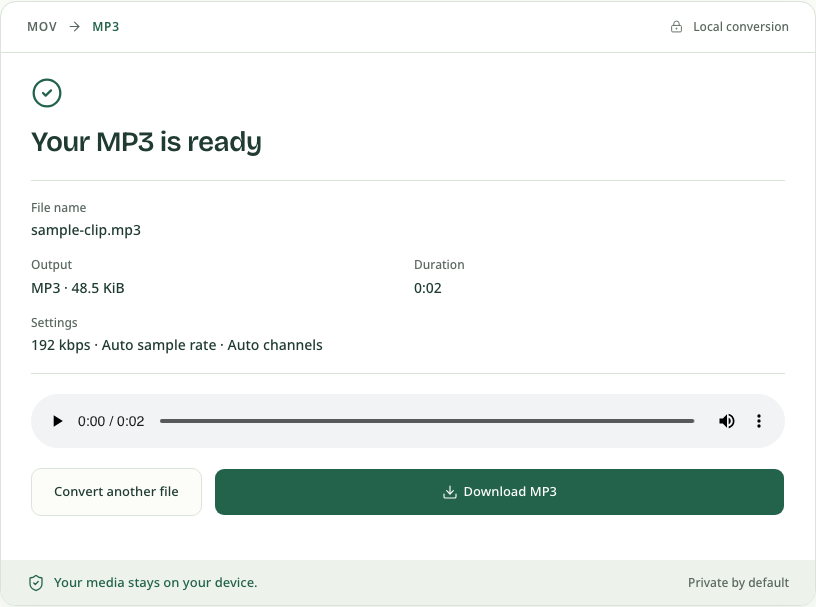This screenshot has height=607, width=816.
Task: Play the converted audio preview
Action: pos(57,421)
